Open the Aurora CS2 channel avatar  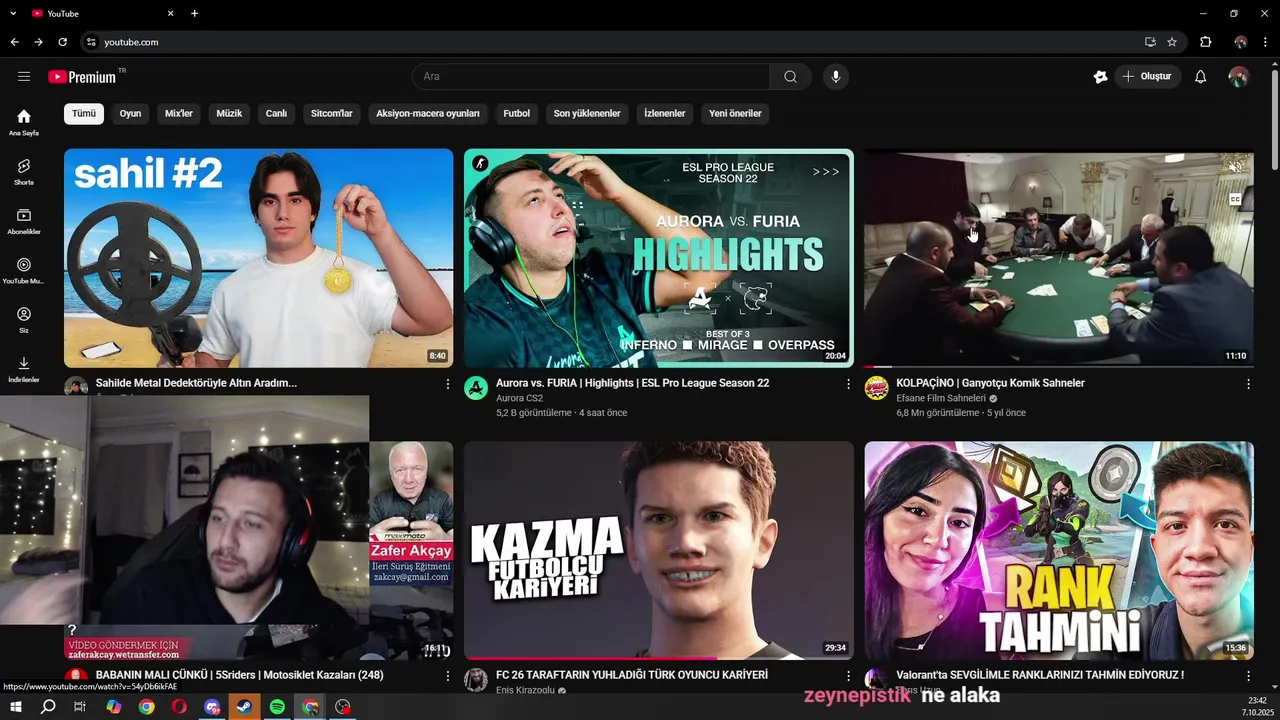pyautogui.click(x=476, y=388)
